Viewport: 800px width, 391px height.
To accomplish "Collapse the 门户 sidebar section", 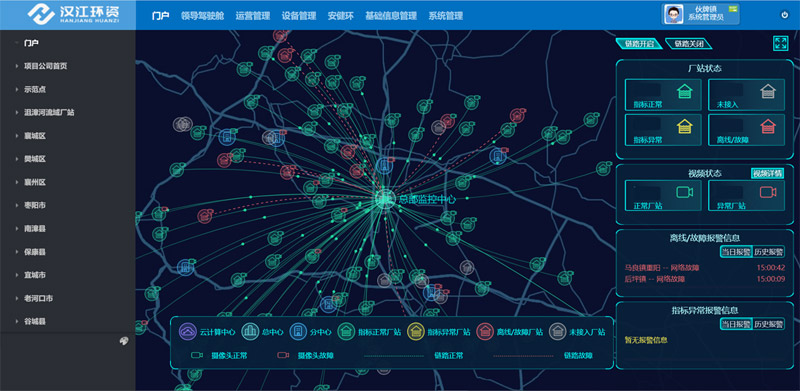I will tap(31, 43).
